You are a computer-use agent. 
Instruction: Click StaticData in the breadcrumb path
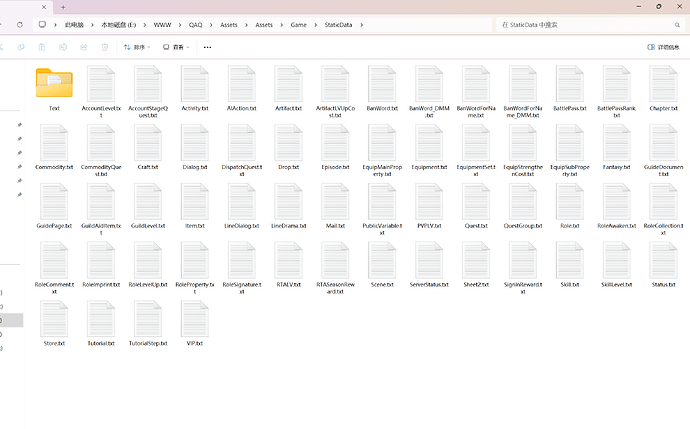click(338, 25)
